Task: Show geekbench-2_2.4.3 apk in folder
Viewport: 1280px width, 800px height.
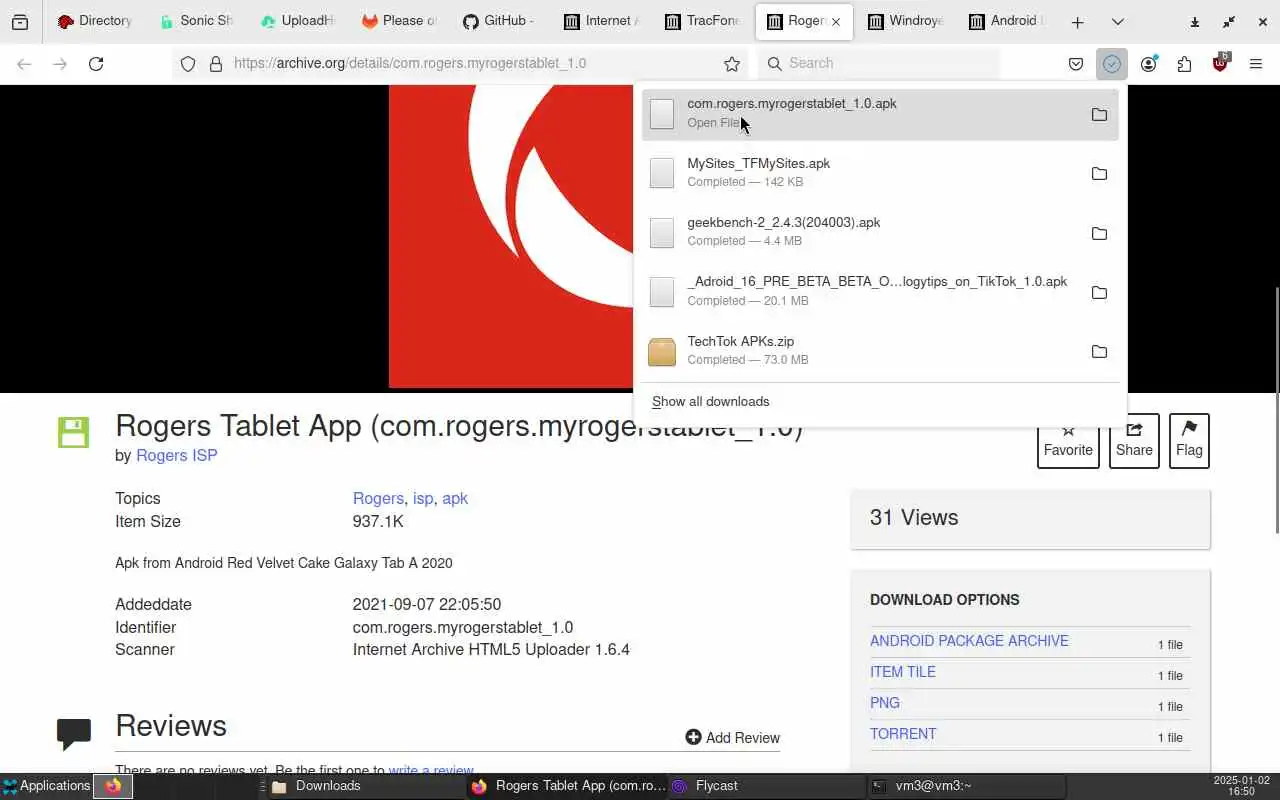Action: pos(1099,233)
